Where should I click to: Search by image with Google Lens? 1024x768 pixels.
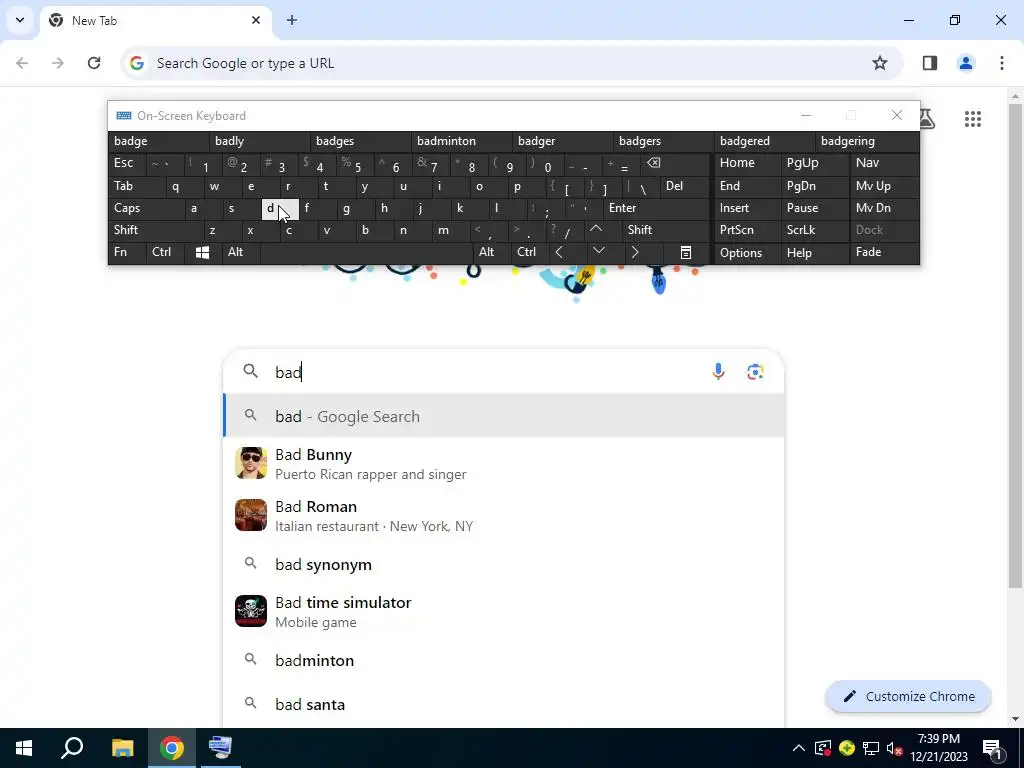755,372
